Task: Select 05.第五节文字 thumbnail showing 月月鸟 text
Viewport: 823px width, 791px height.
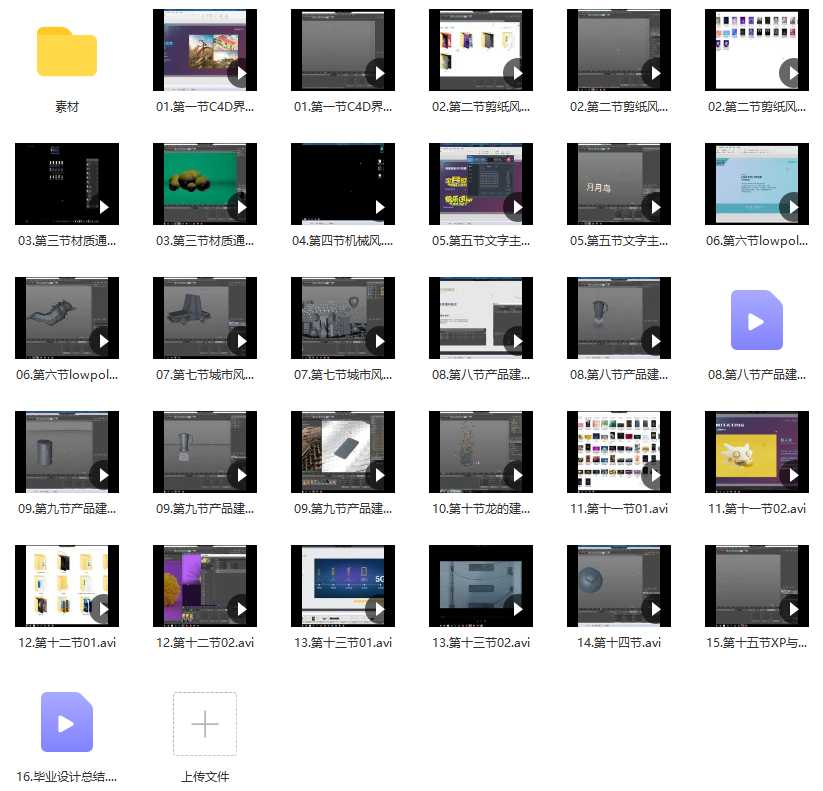Action: click(x=618, y=183)
